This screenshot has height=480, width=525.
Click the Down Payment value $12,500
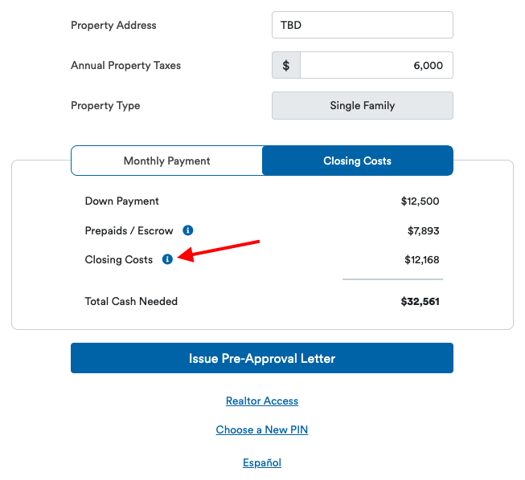pyautogui.click(x=420, y=201)
